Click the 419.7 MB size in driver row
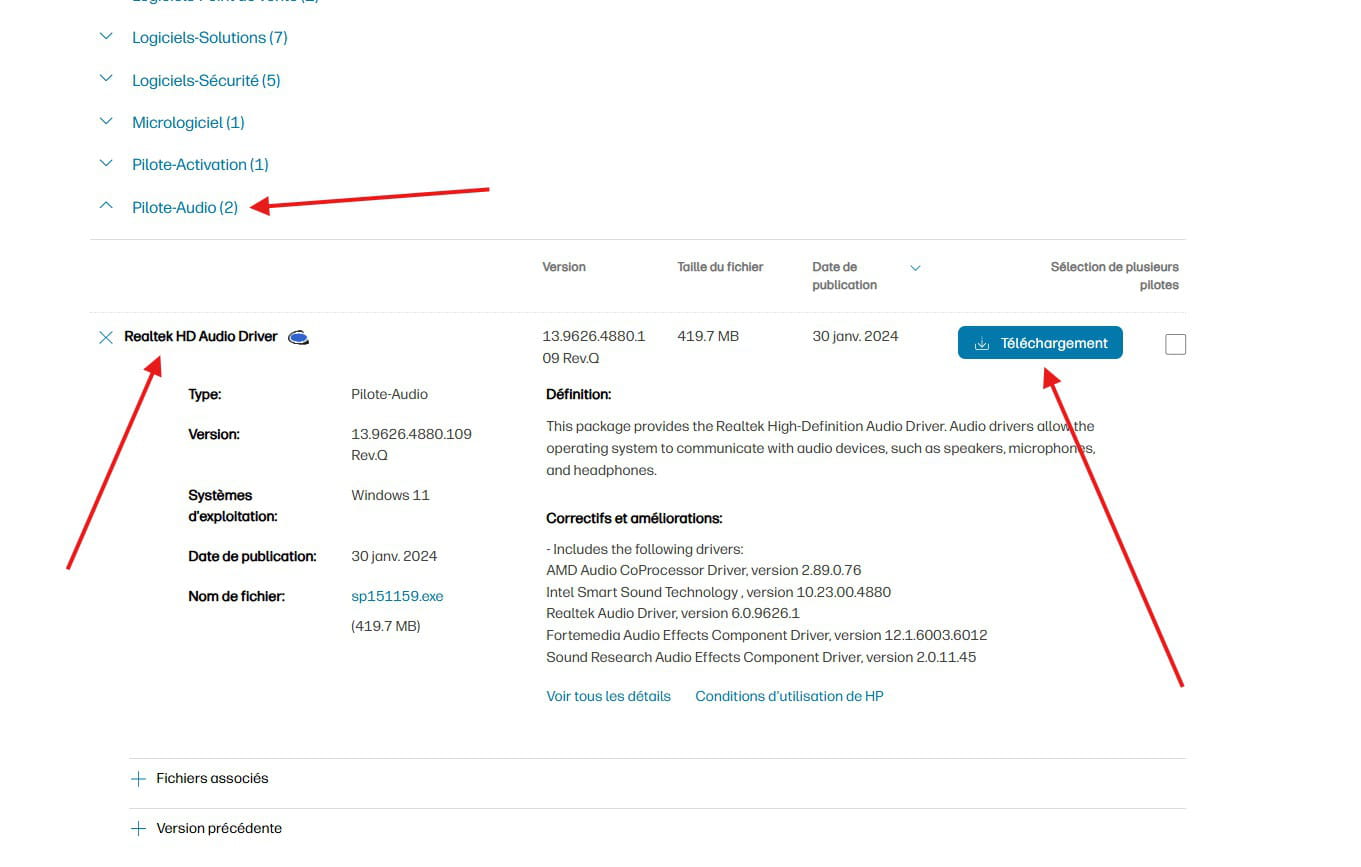 click(x=708, y=336)
